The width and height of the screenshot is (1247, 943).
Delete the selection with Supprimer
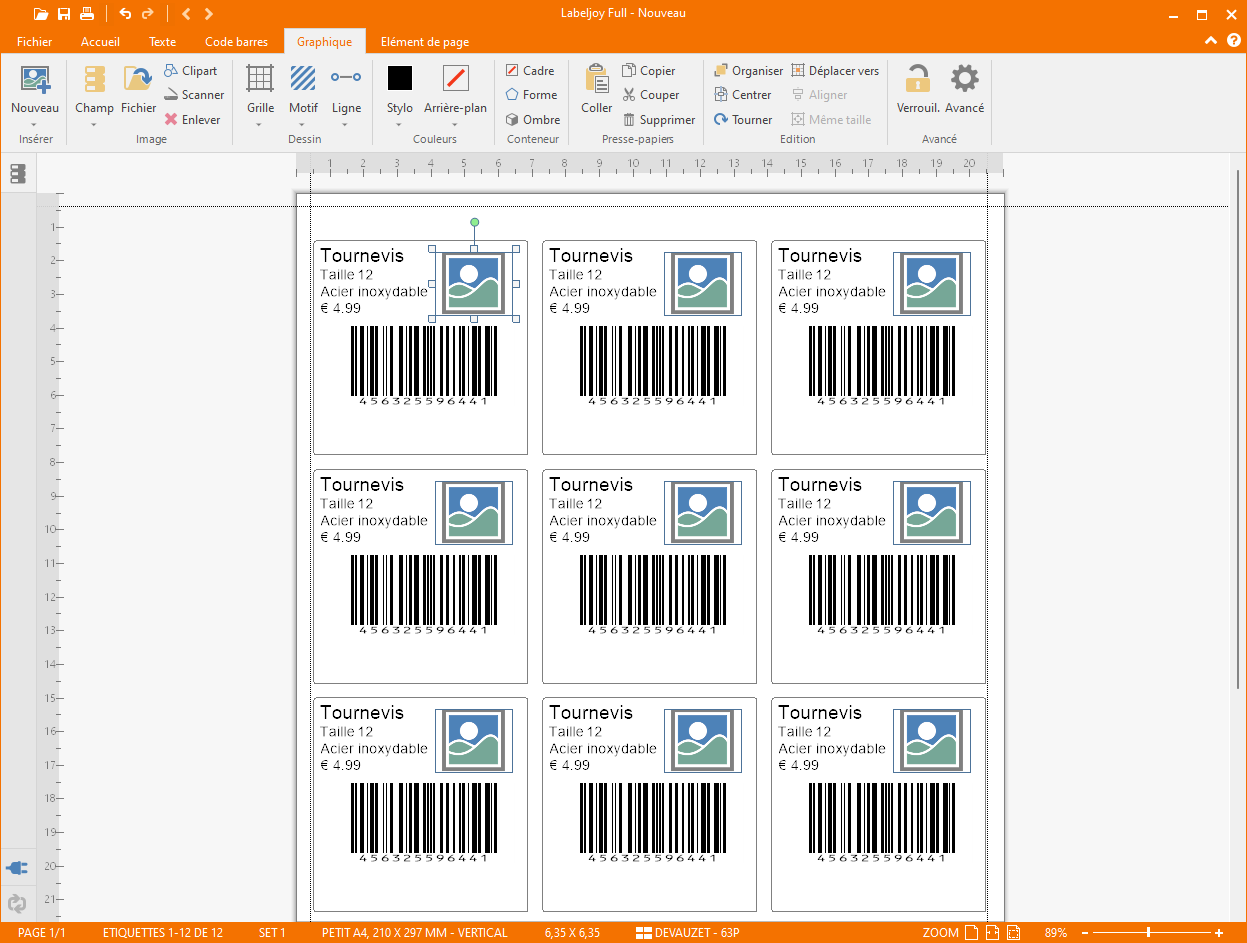pyautogui.click(x=659, y=119)
